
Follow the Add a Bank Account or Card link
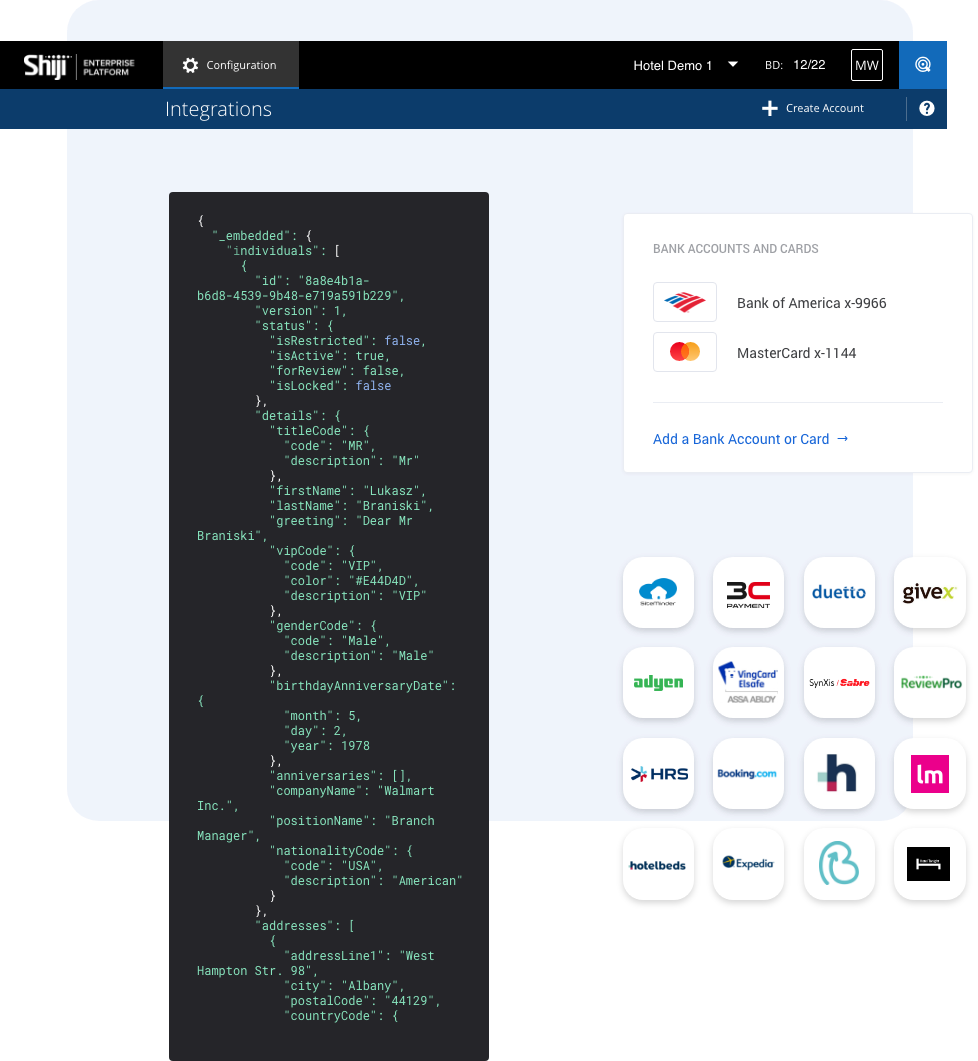tap(741, 438)
